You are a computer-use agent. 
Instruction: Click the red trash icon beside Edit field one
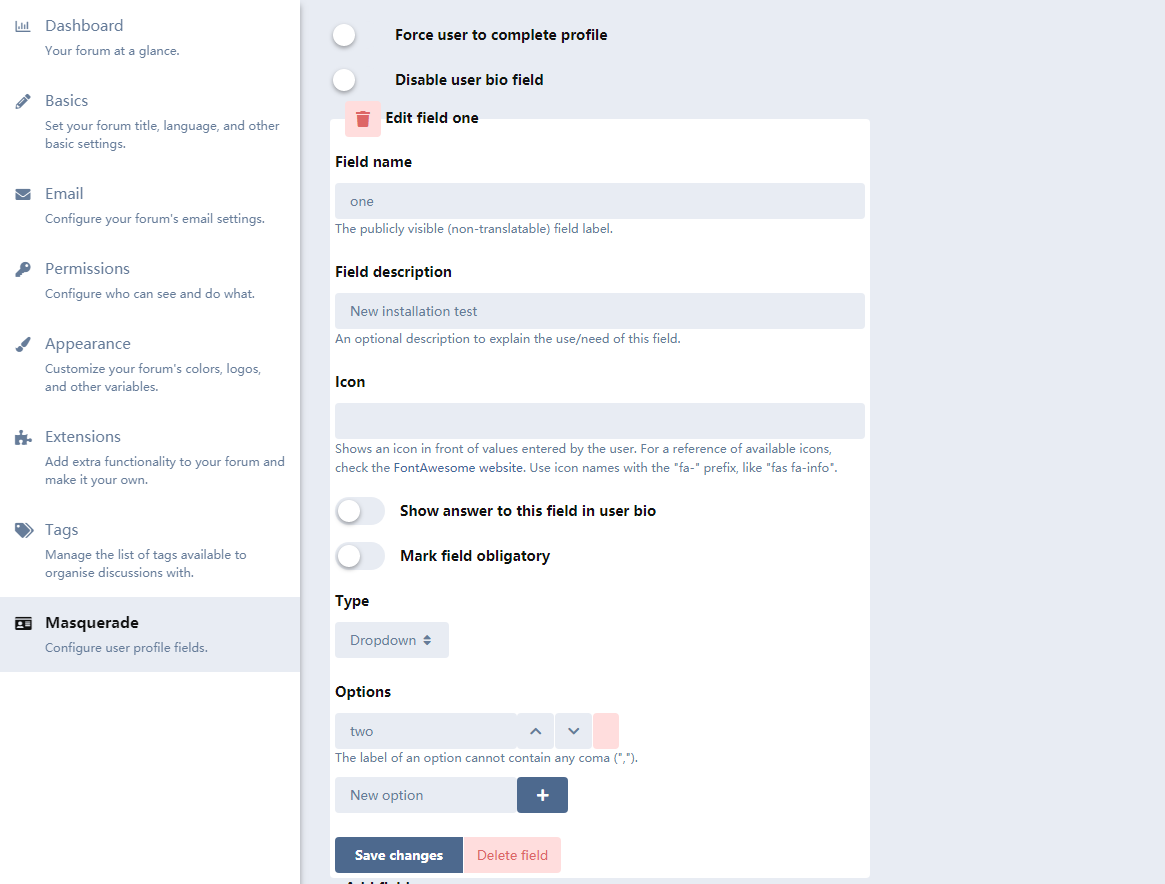point(363,119)
